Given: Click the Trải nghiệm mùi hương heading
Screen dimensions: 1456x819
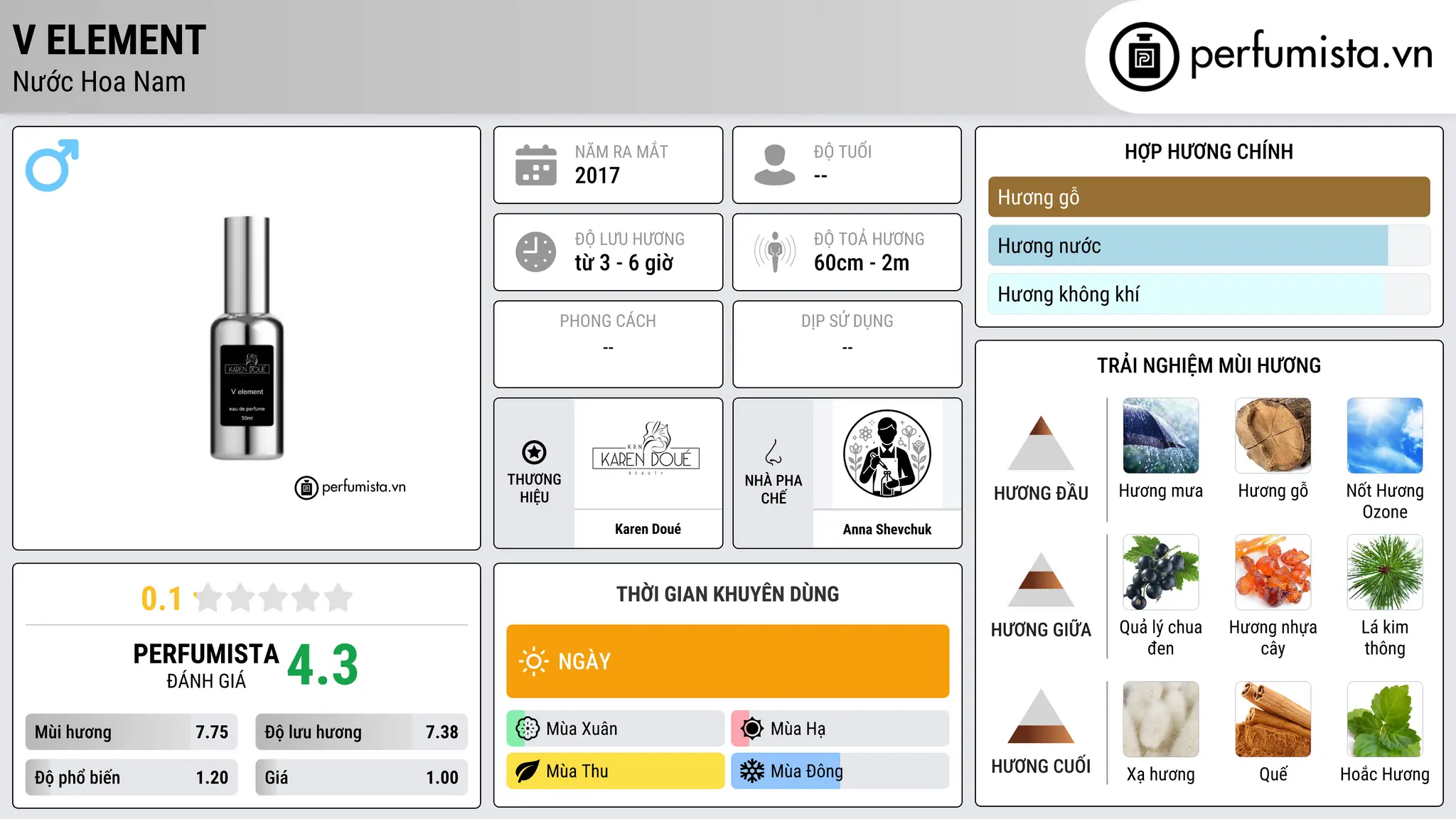Looking at the screenshot, I should pos(1209,365).
